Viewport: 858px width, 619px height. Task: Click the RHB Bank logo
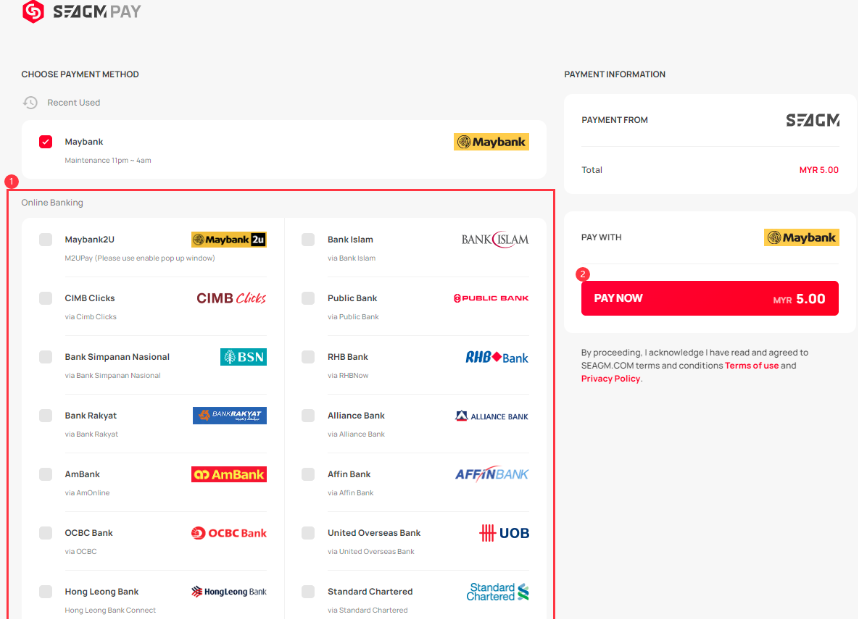[497, 357]
